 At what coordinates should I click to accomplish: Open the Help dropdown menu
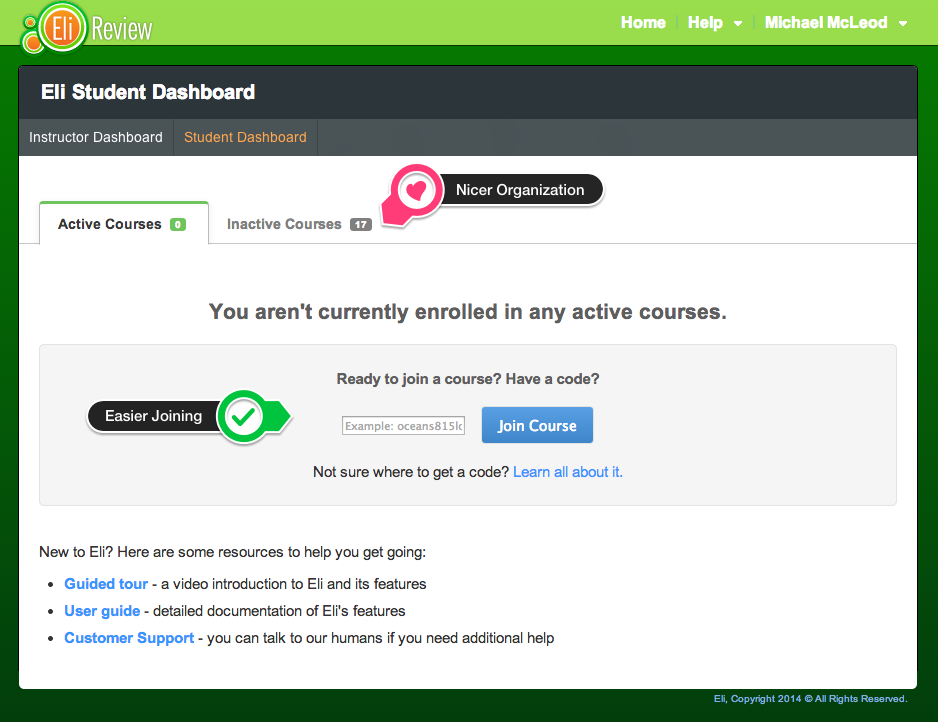(715, 23)
